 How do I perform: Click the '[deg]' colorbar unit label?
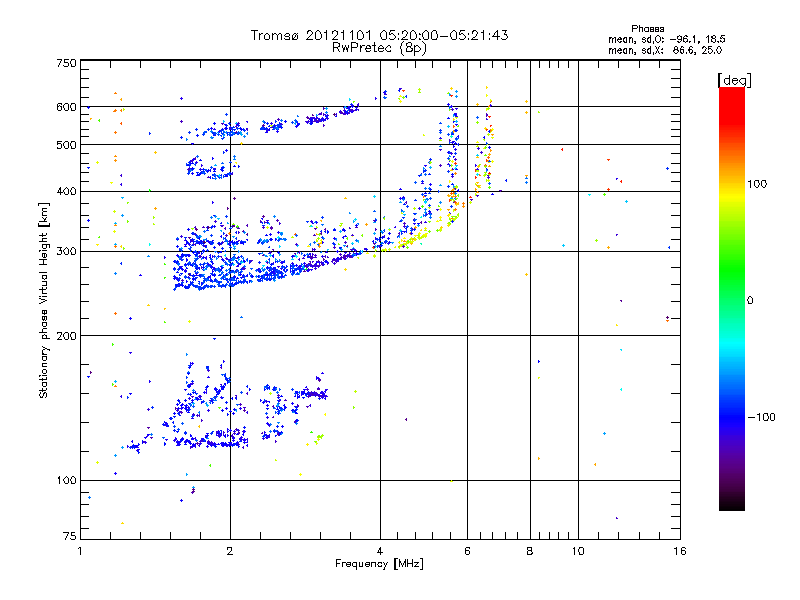point(734,80)
